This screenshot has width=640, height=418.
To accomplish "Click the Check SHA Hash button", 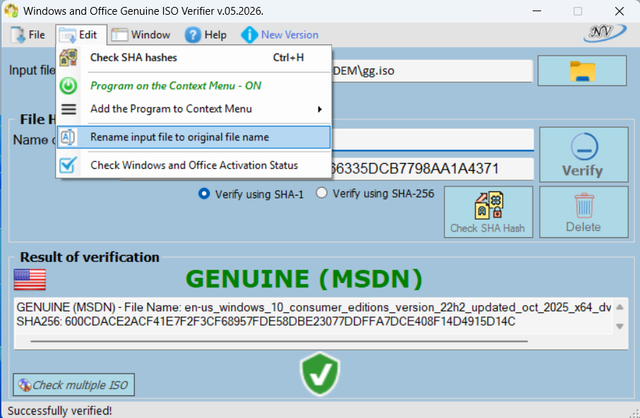I will (488, 212).
